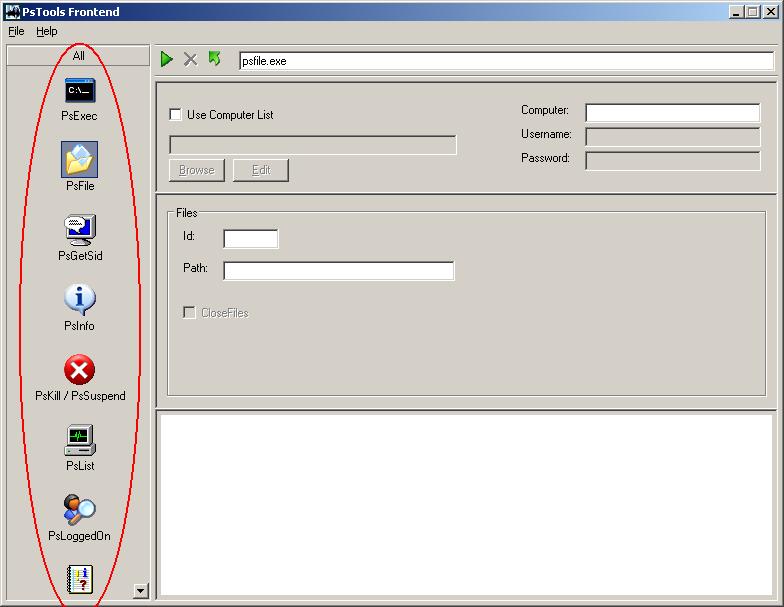Click the gray X cancel toolbar icon

click(190, 60)
